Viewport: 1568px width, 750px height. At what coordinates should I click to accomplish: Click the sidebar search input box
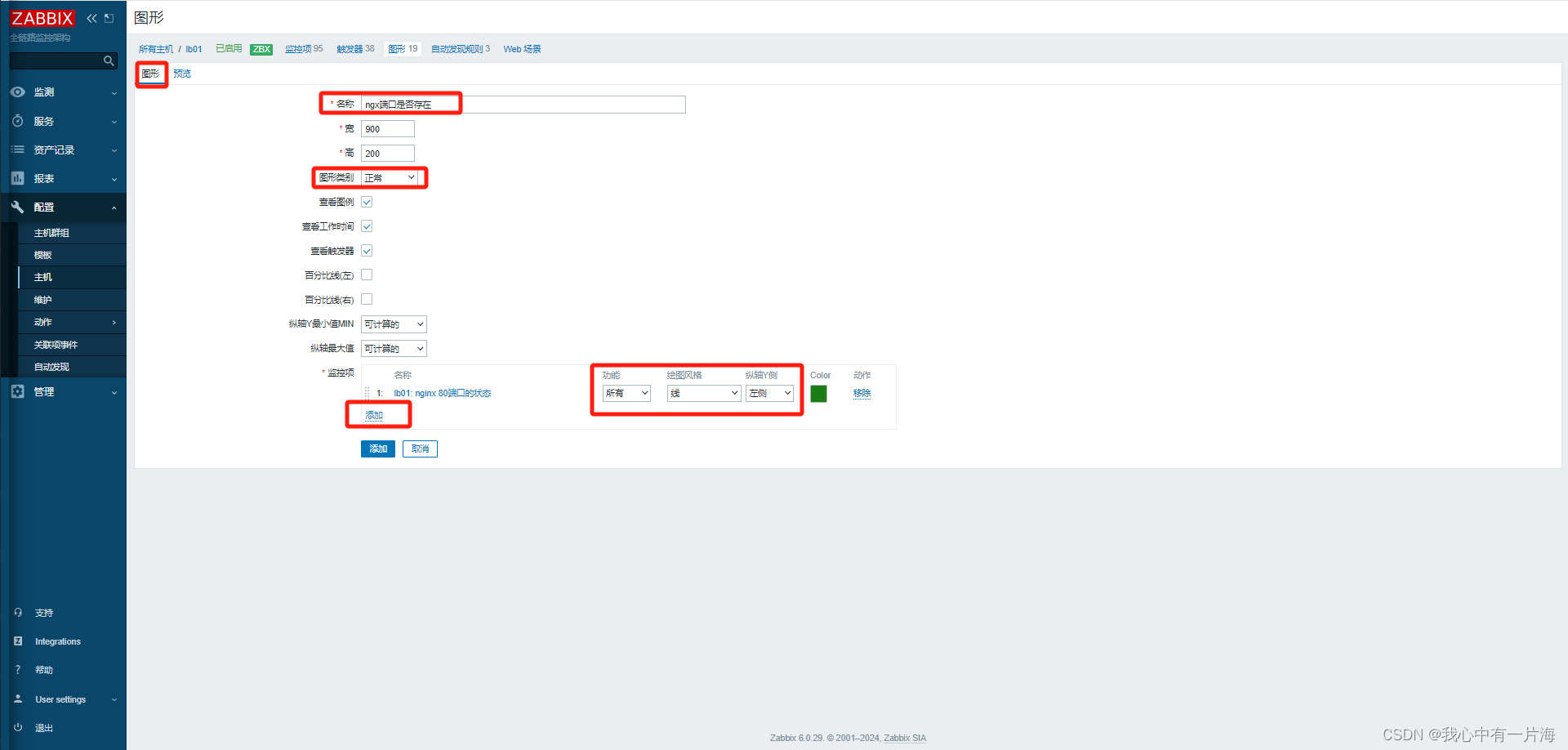[x=56, y=60]
